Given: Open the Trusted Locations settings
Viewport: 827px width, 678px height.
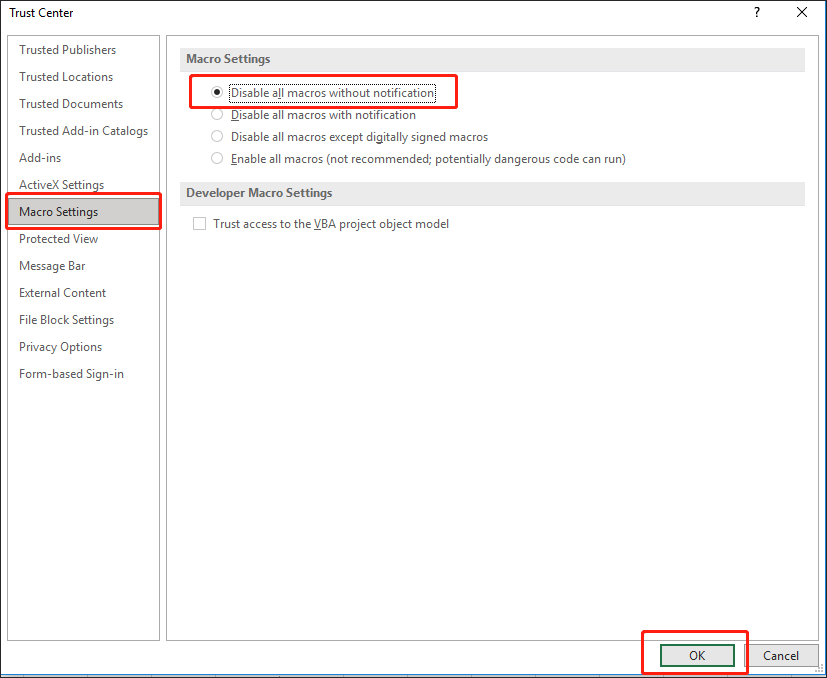Looking at the screenshot, I should click(x=66, y=76).
